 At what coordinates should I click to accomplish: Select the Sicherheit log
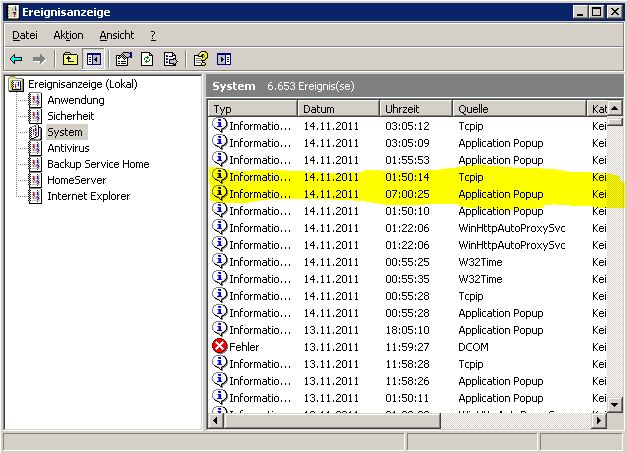coord(71,116)
